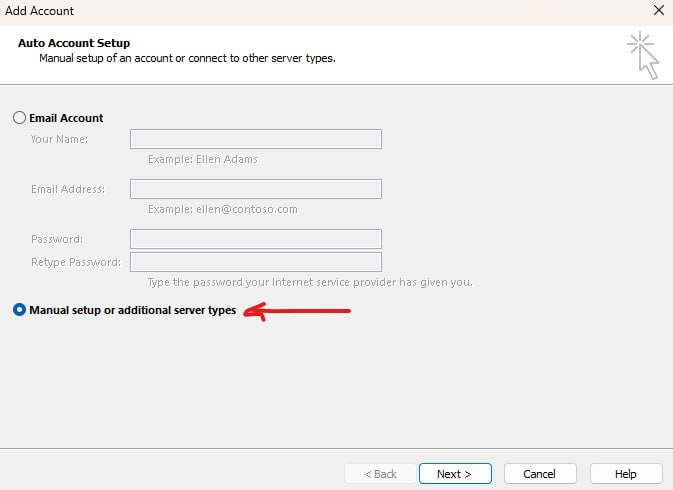673x490 pixels.
Task: Go to previous step with < Back
Action: (x=380, y=474)
